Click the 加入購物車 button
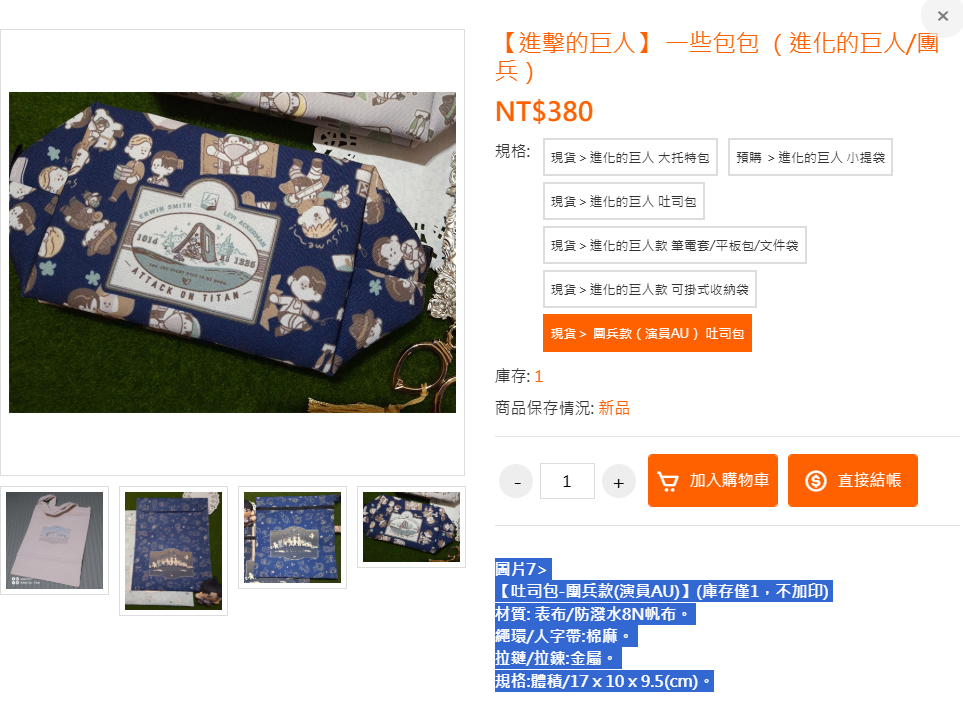The height and width of the screenshot is (724, 963). pos(712,481)
